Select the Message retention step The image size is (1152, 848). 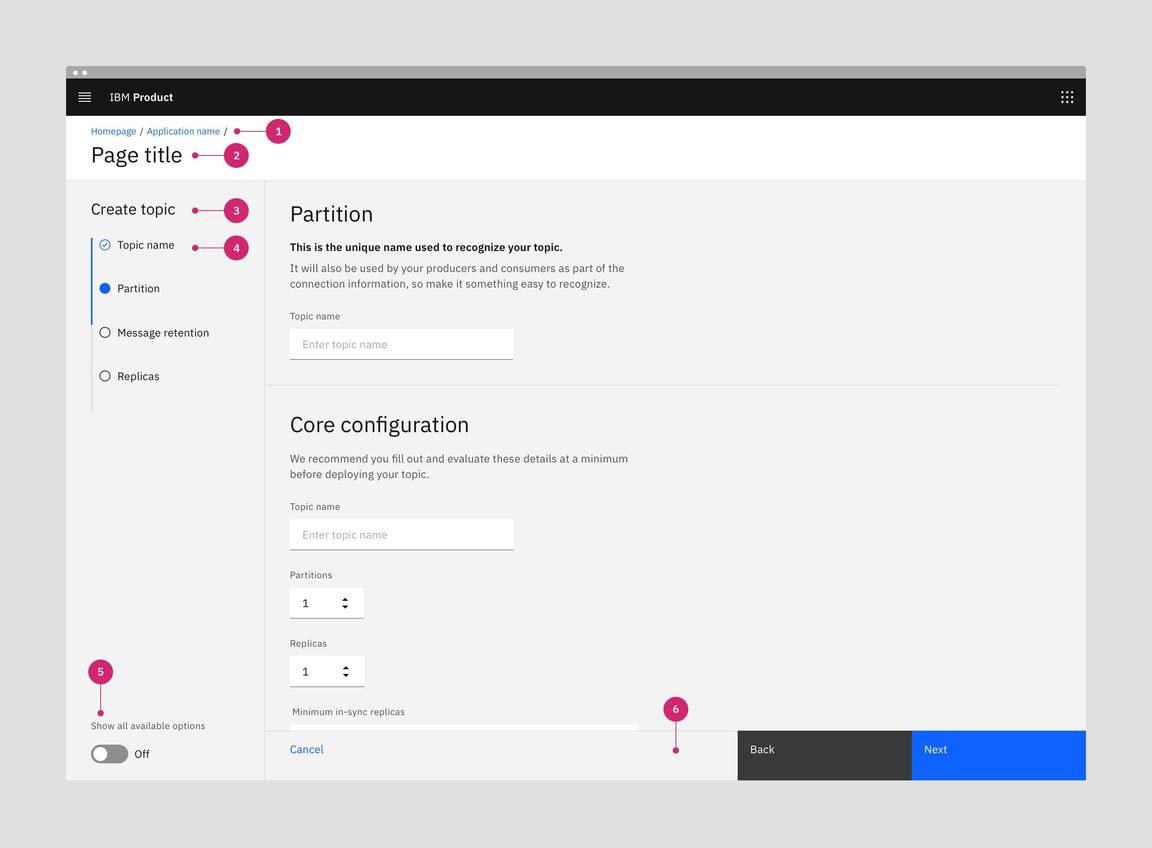(x=163, y=333)
